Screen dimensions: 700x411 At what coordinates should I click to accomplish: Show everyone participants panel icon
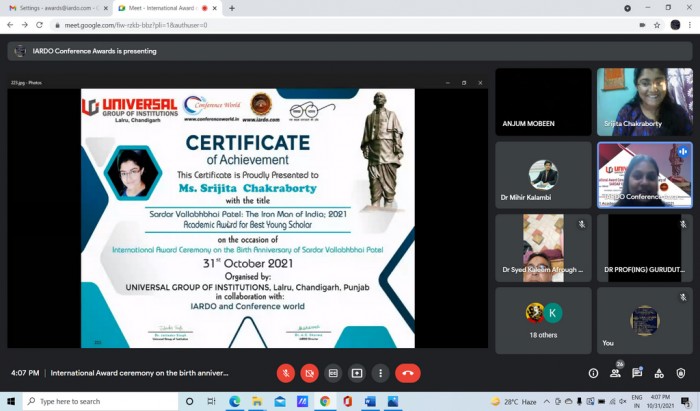click(x=616, y=373)
